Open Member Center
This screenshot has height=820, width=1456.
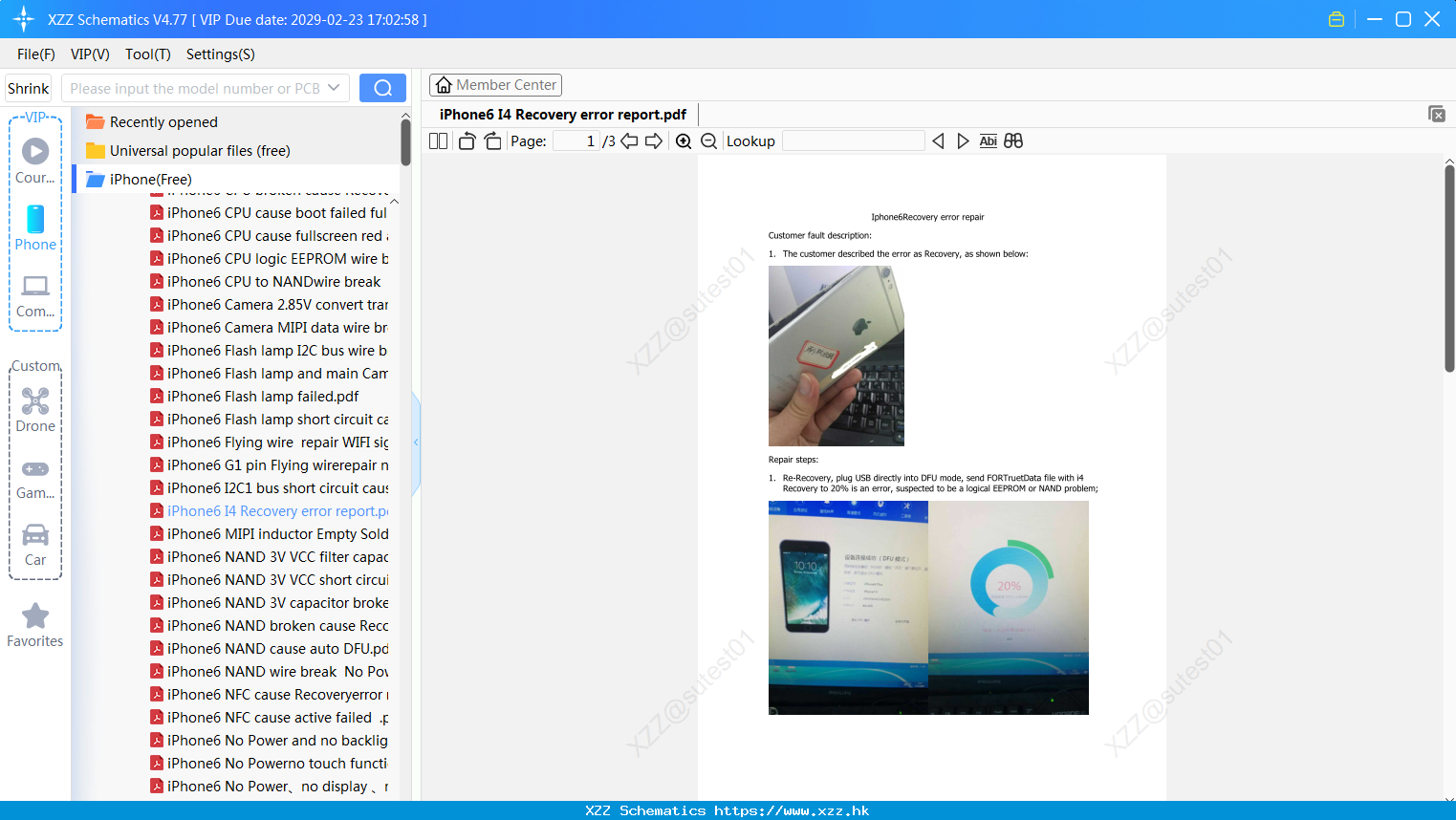pos(495,85)
